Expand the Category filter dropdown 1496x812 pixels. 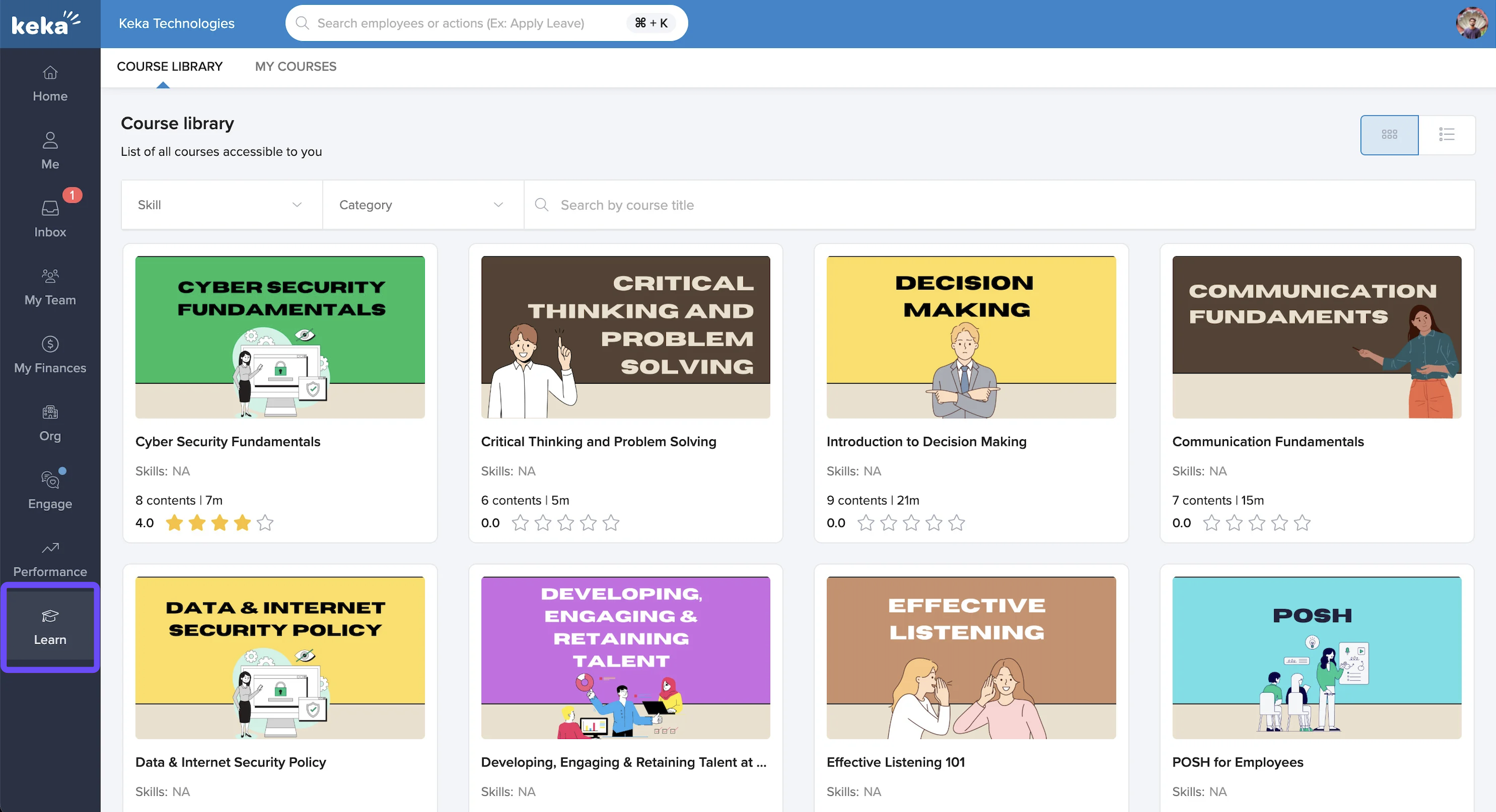(422, 205)
